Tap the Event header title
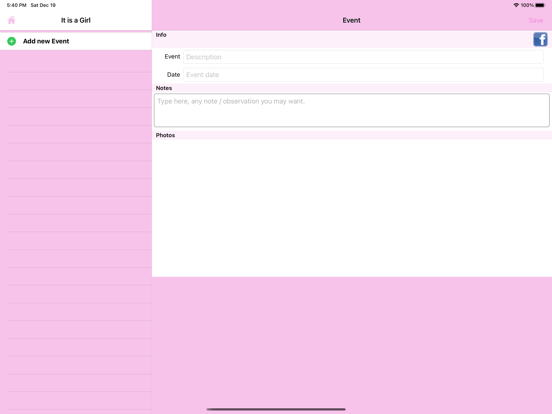552x414 pixels. click(351, 20)
